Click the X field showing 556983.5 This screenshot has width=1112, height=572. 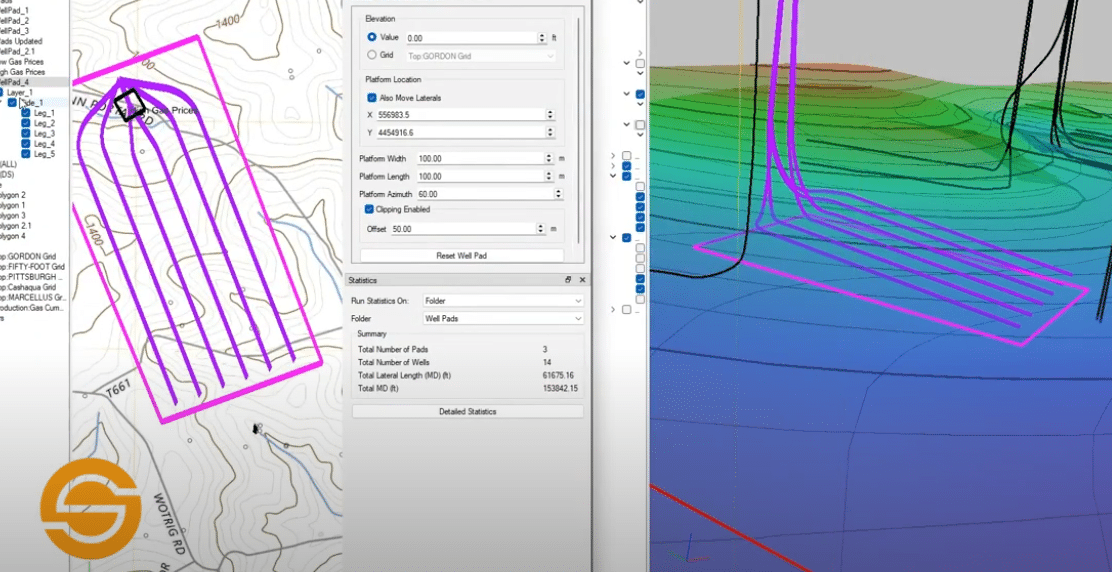click(x=460, y=115)
